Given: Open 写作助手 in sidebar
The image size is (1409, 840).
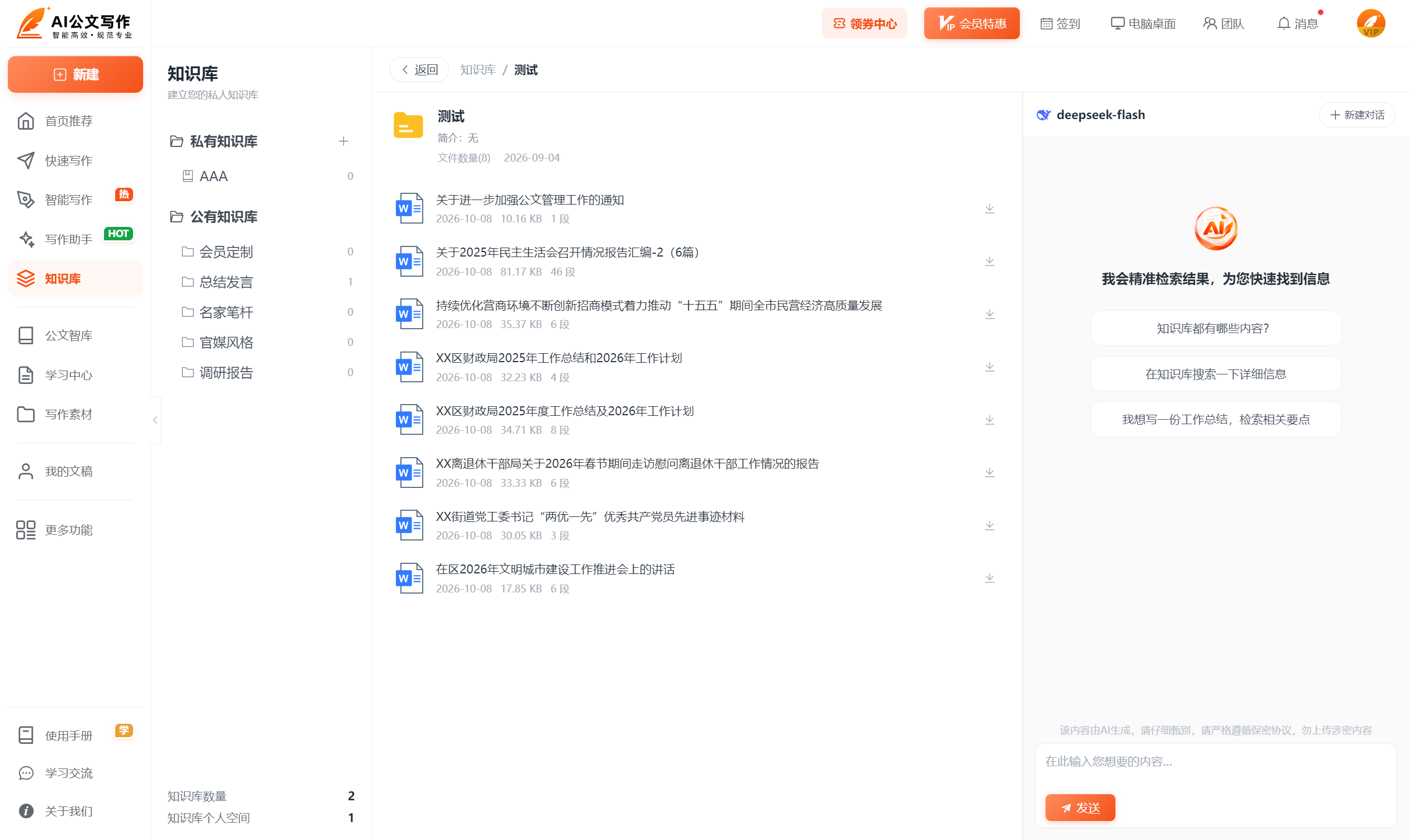Looking at the screenshot, I should (75, 239).
